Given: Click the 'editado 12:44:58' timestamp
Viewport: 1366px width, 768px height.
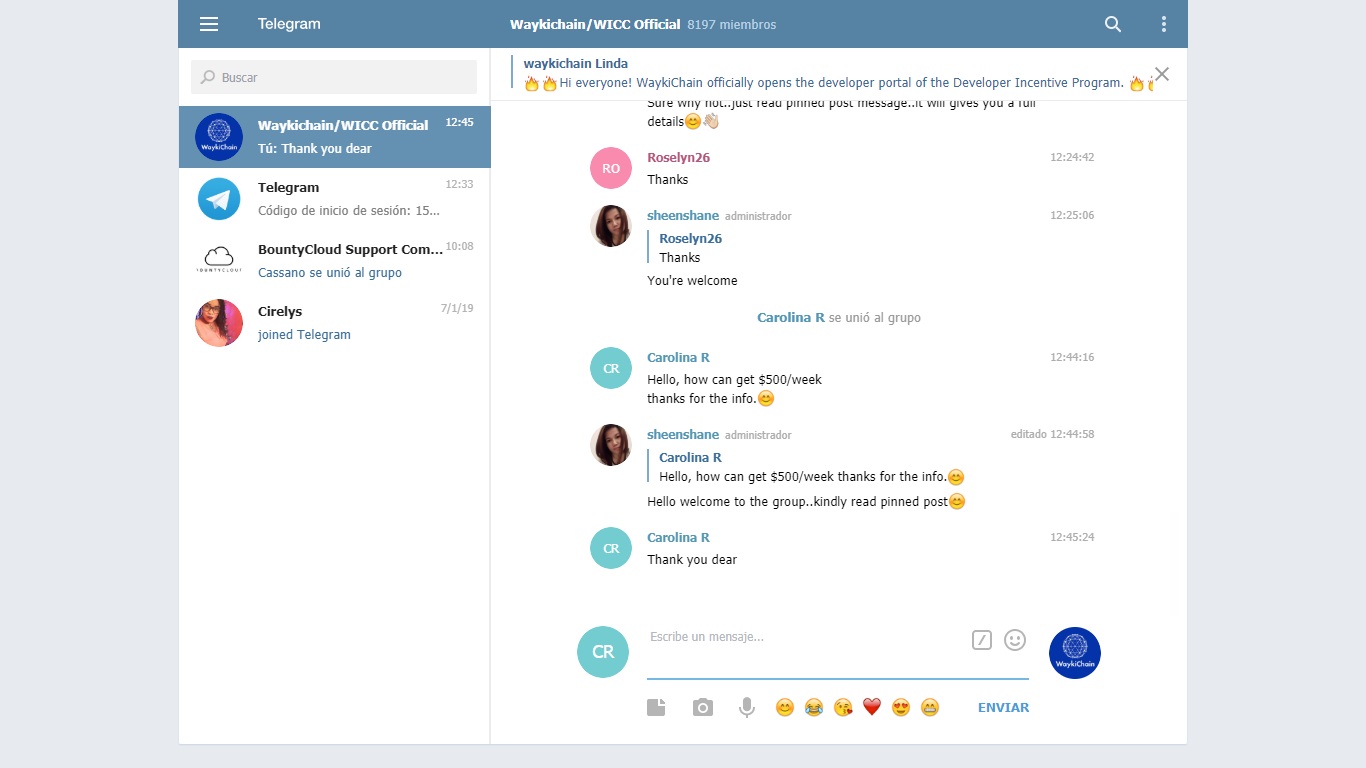Looking at the screenshot, I should click(x=1052, y=435).
